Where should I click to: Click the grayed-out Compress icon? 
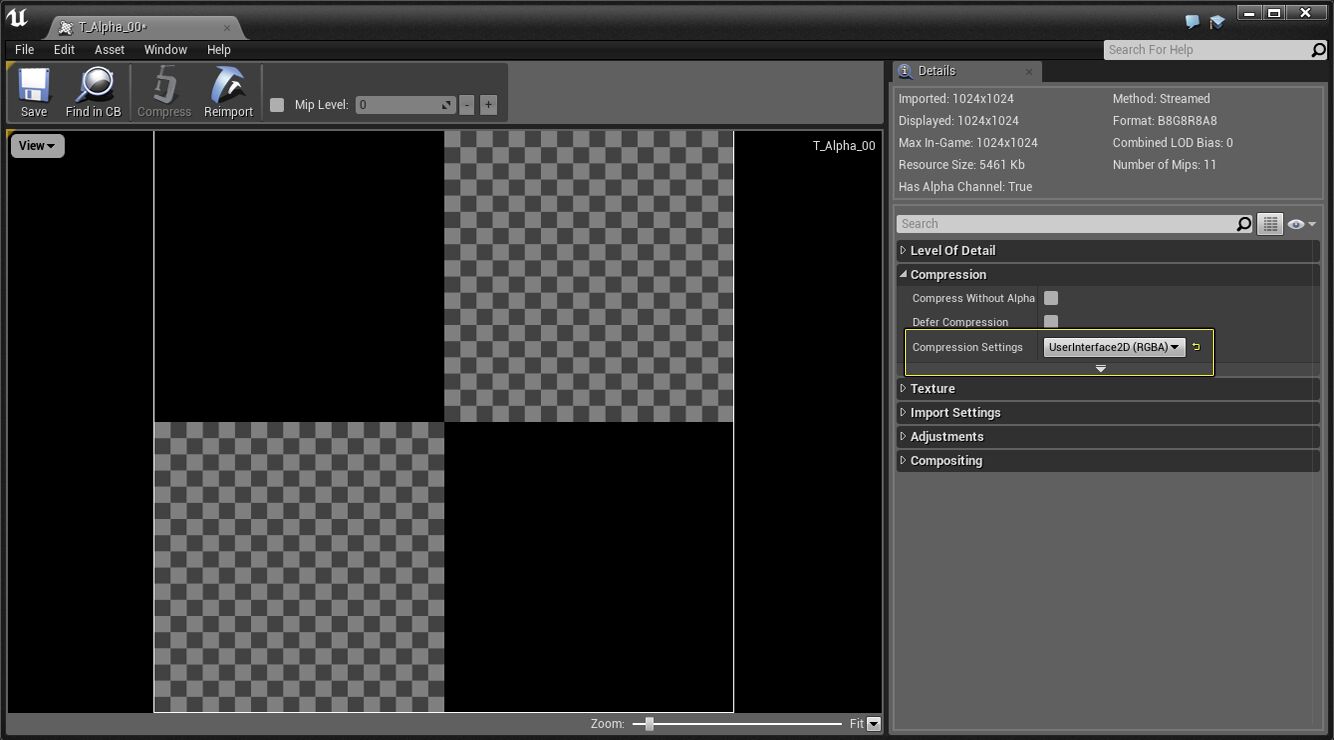164,91
